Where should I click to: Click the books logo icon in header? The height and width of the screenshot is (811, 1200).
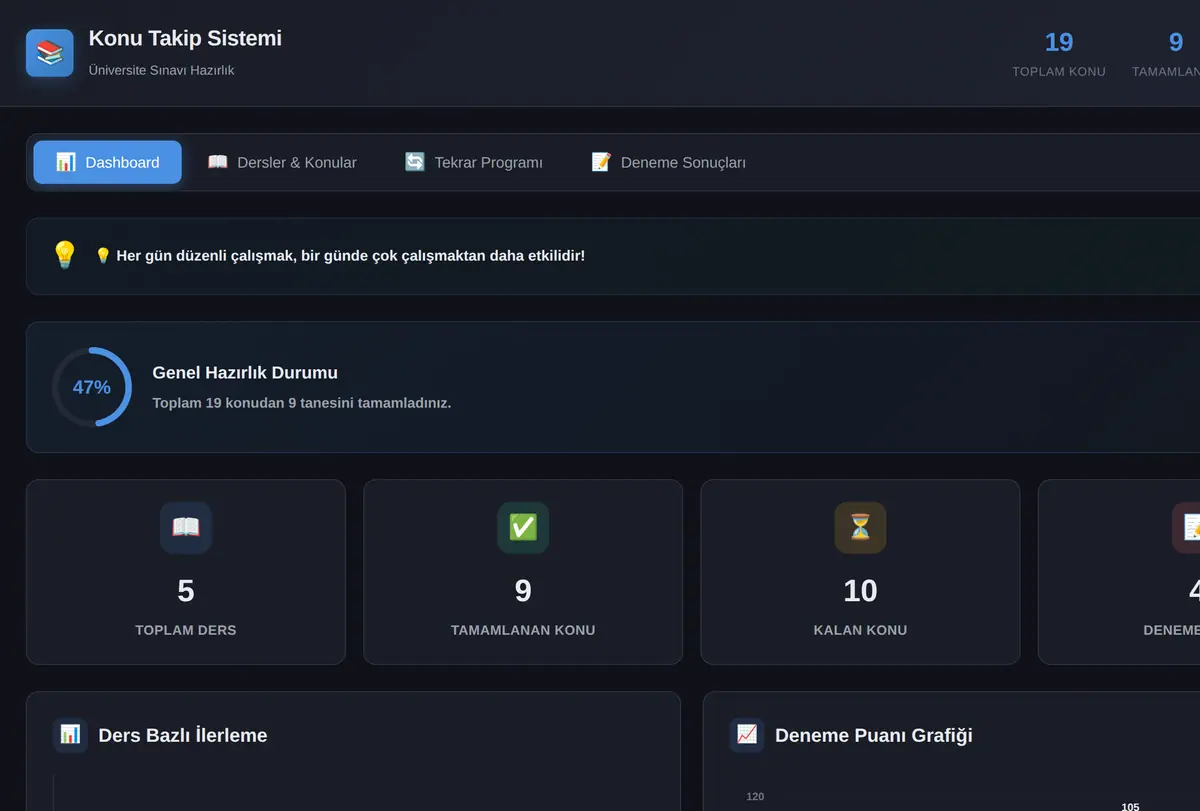[50, 53]
